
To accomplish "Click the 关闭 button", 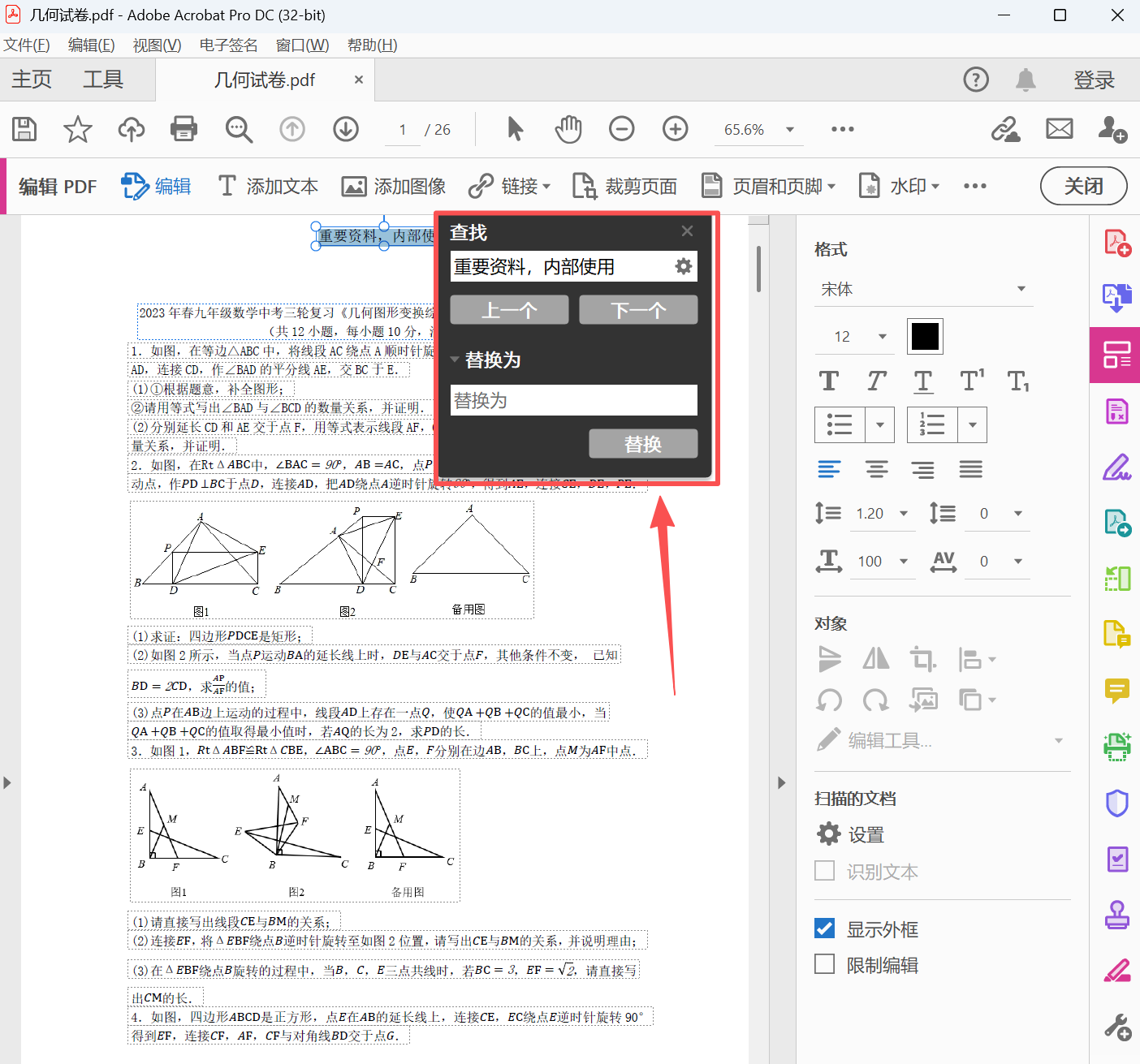I will click(x=1083, y=187).
